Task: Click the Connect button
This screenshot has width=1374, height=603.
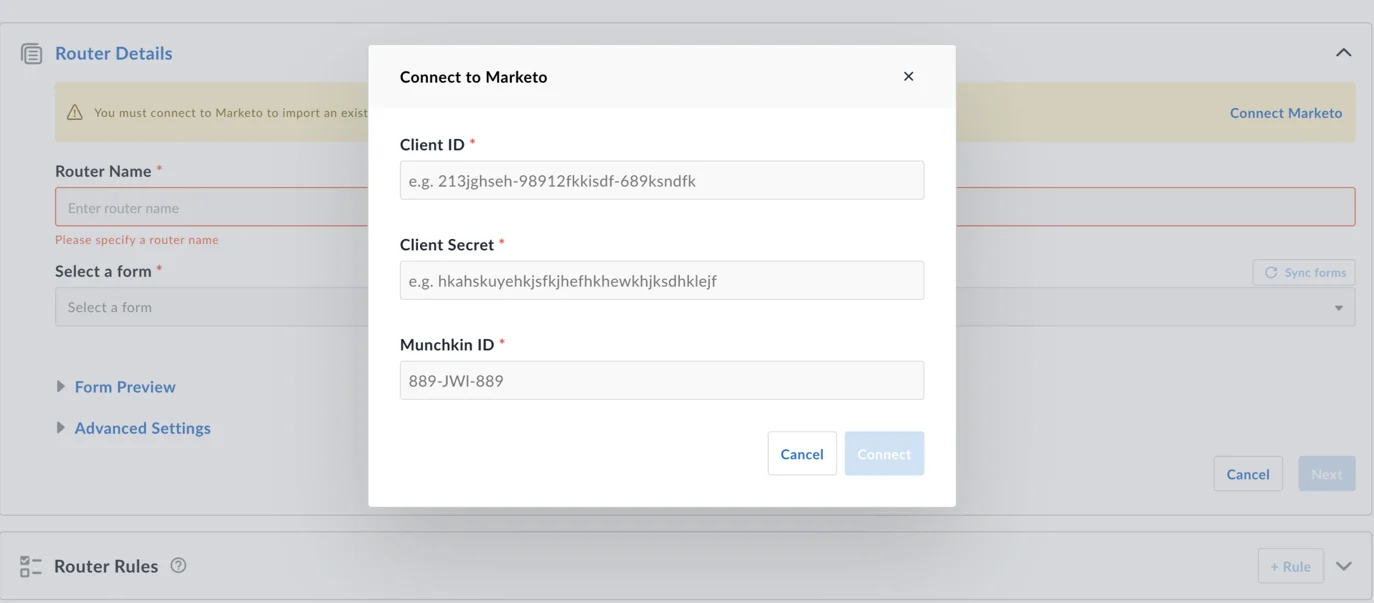Action: point(884,453)
